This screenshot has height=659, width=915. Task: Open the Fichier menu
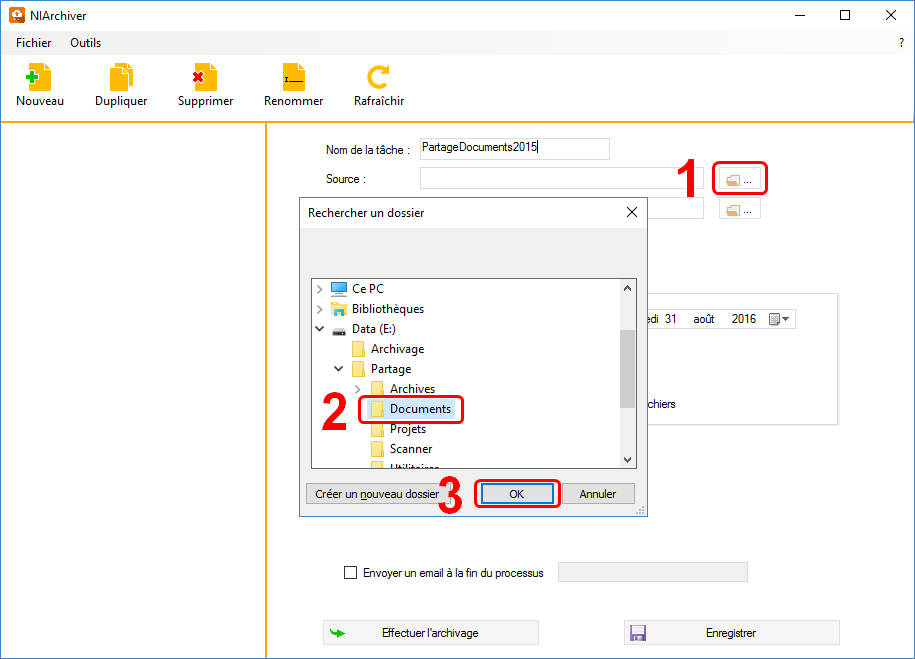tap(34, 43)
